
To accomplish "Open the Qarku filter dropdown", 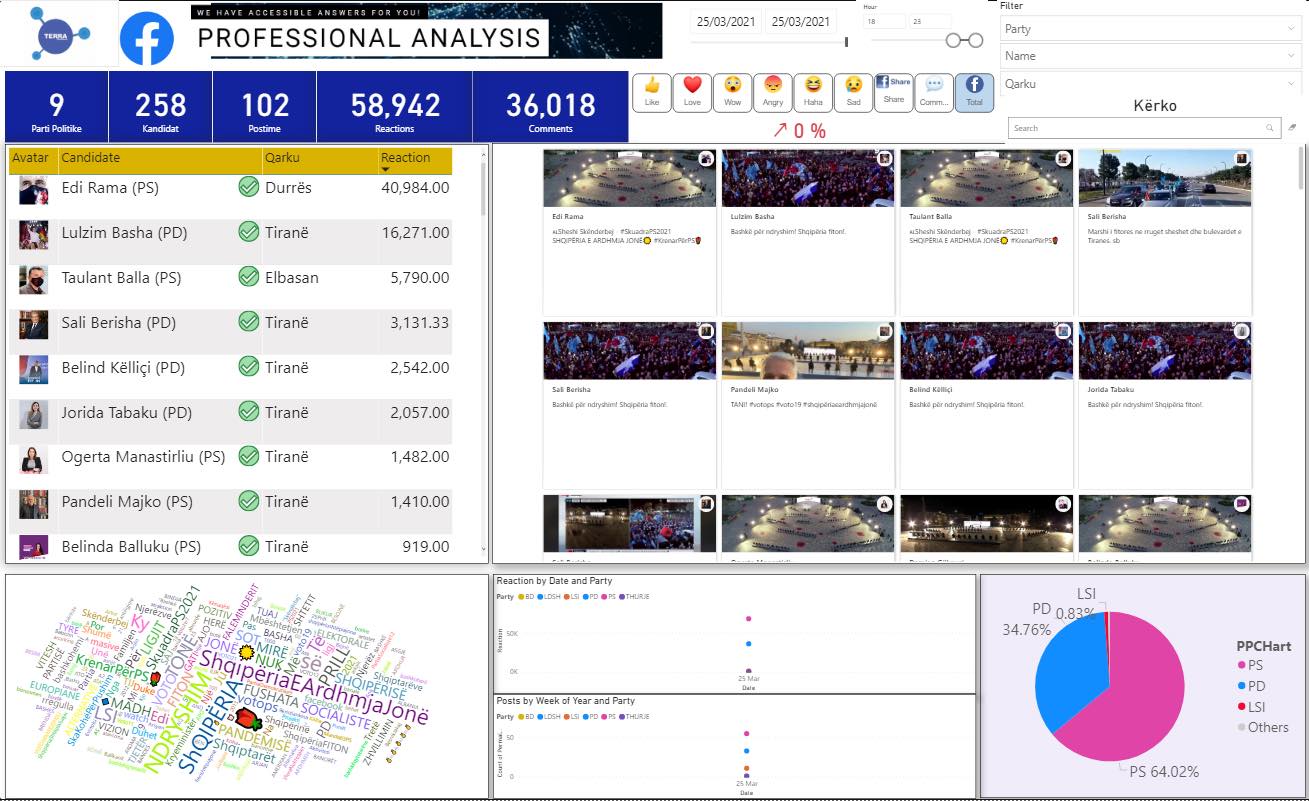I will pyautogui.click(x=1149, y=84).
